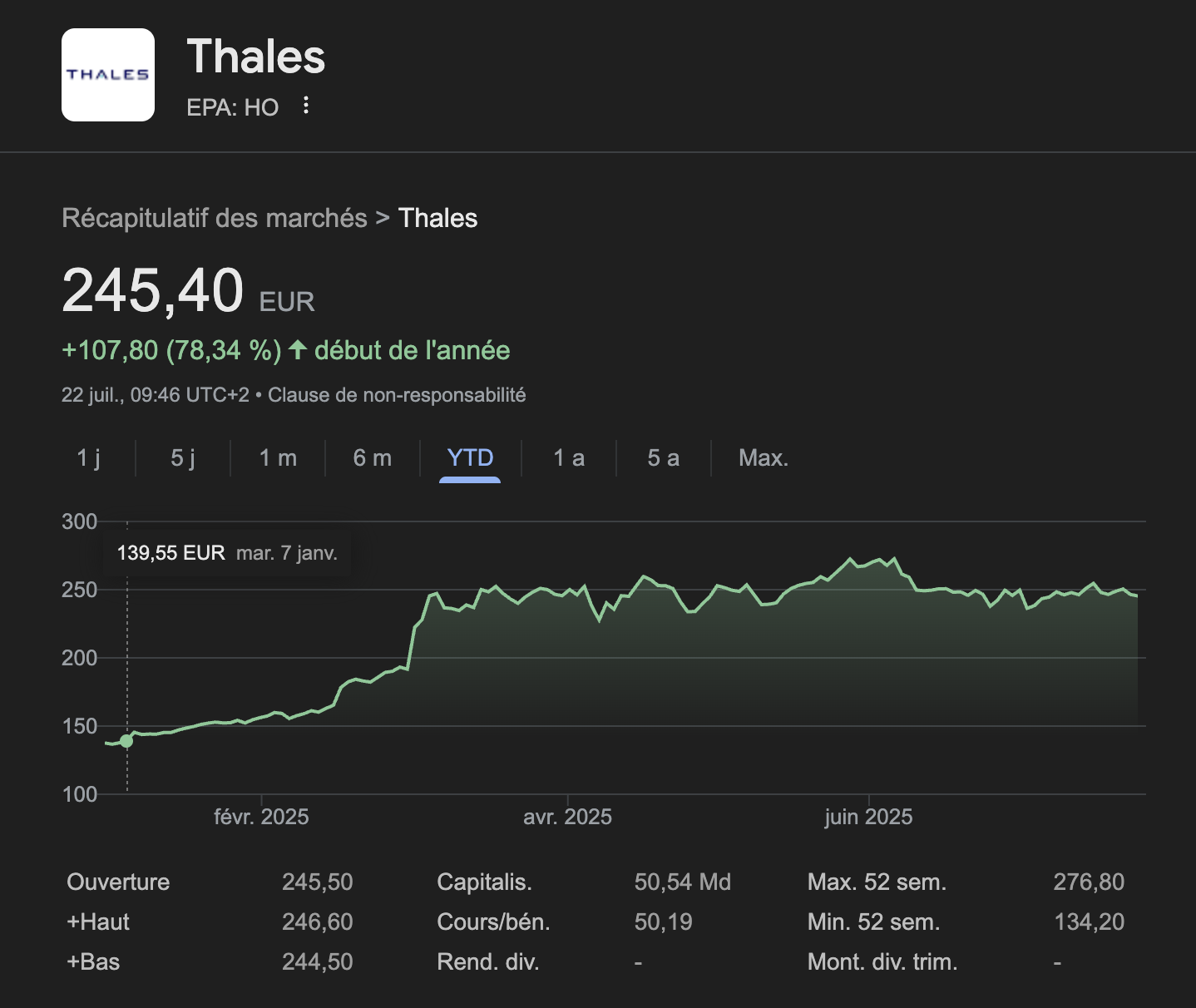Click the green up arrow icon
The width and height of the screenshot is (1196, 1008).
[298, 349]
